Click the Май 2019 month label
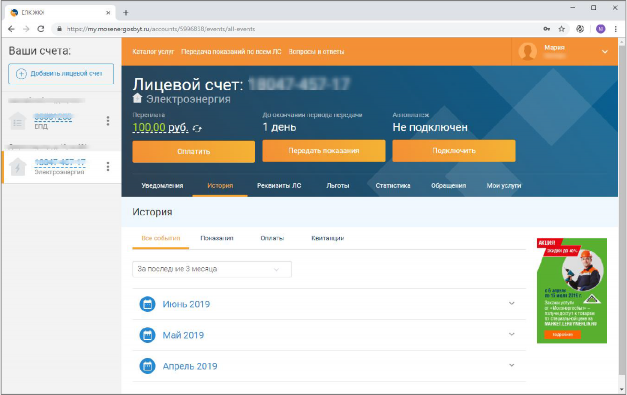This screenshot has height=395, width=627. (x=183, y=335)
